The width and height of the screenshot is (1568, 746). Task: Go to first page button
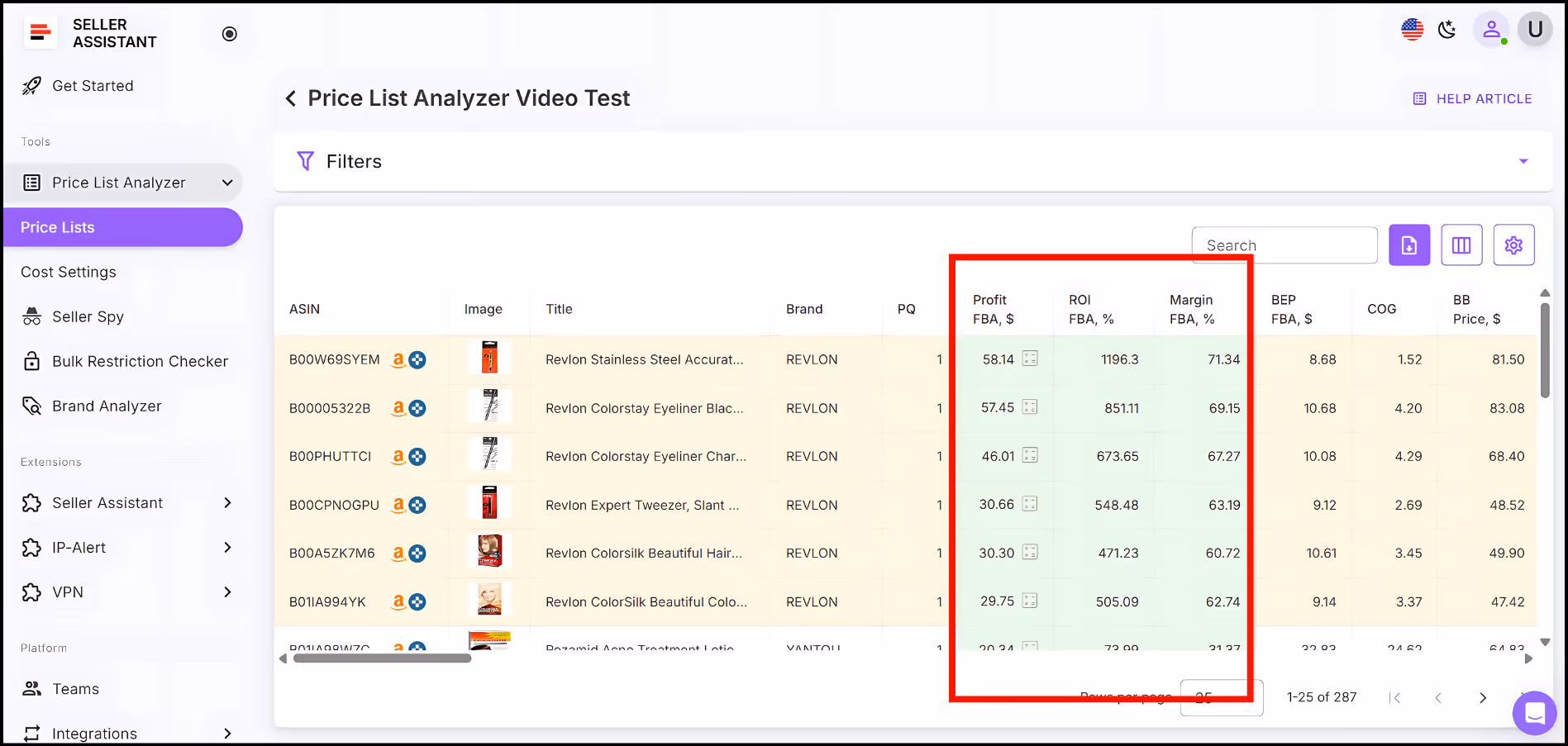click(x=1395, y=698)
